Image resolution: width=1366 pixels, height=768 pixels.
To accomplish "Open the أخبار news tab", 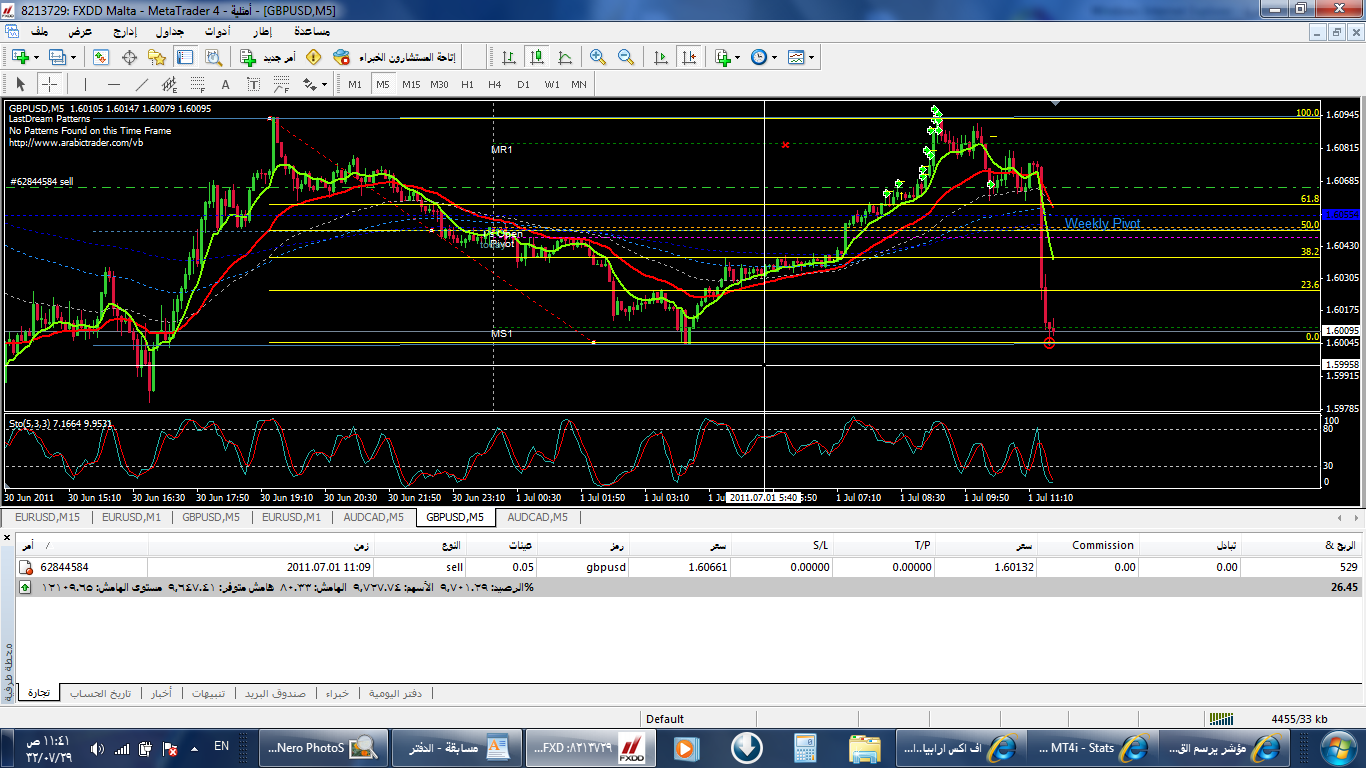I will pyautogui.click(x=161, y=693).
